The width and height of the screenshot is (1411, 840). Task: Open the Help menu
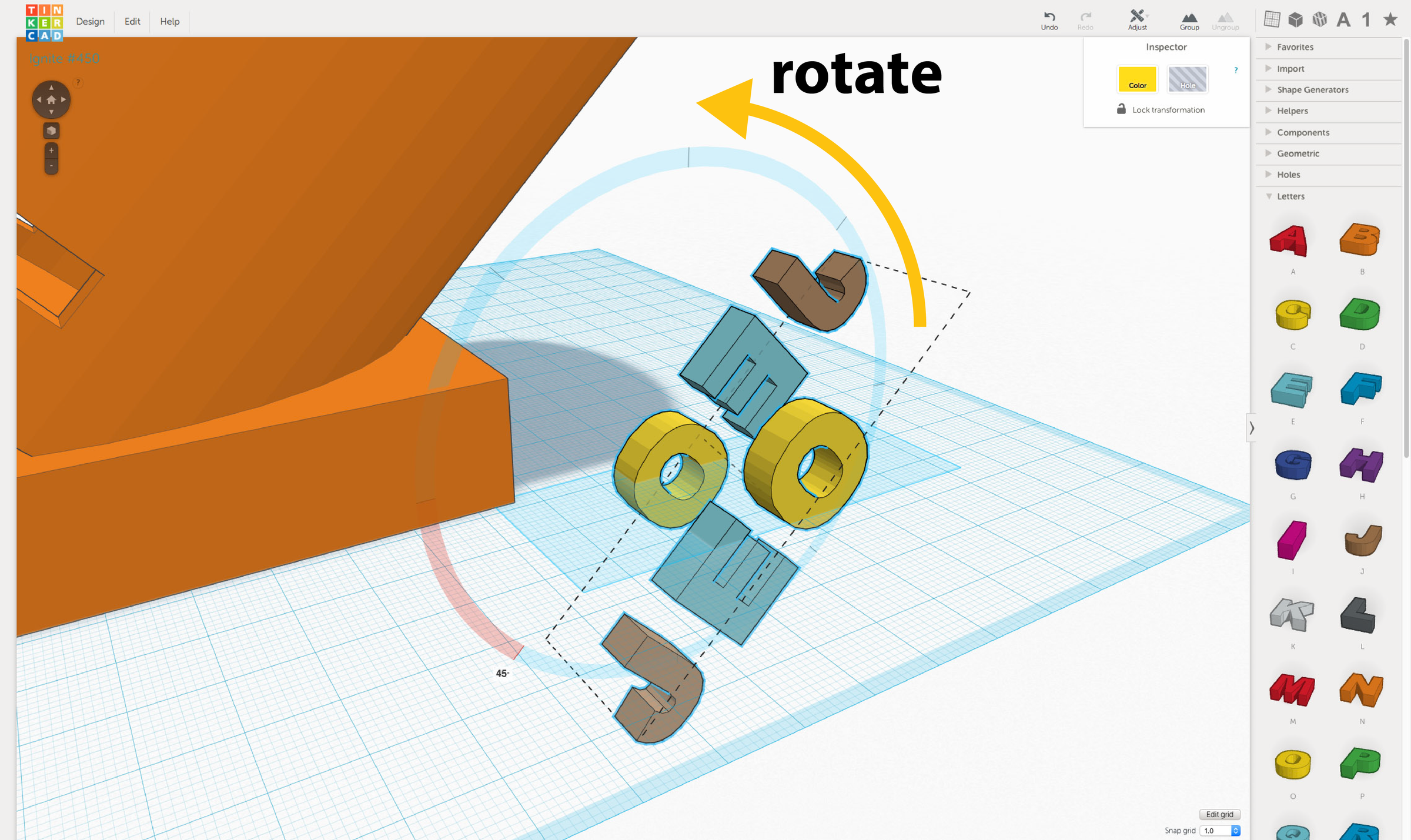click(x=169, y=21)
